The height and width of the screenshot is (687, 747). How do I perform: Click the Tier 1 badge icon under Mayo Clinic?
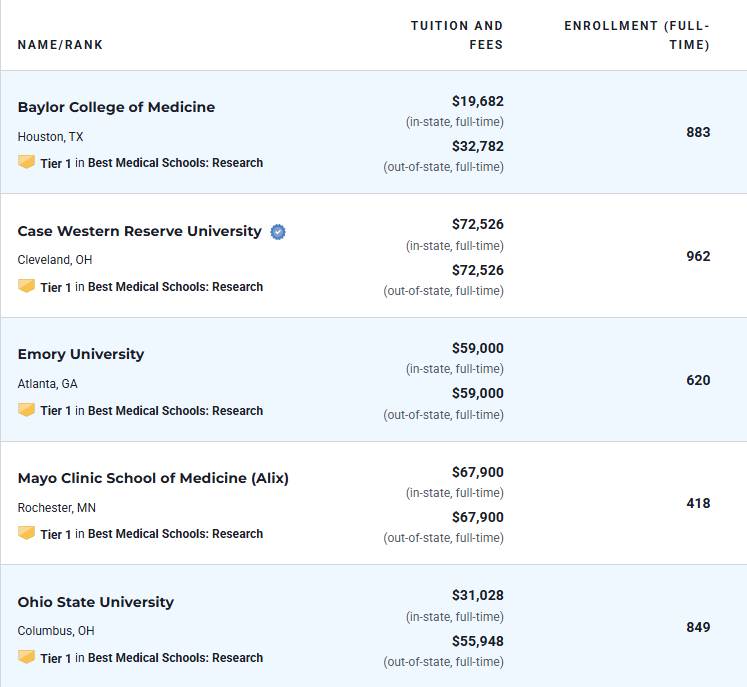26,533
